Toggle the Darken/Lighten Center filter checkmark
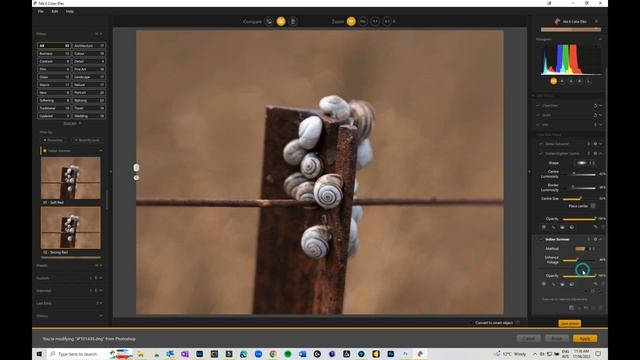640x360 pixels. (x=541, y=153)
